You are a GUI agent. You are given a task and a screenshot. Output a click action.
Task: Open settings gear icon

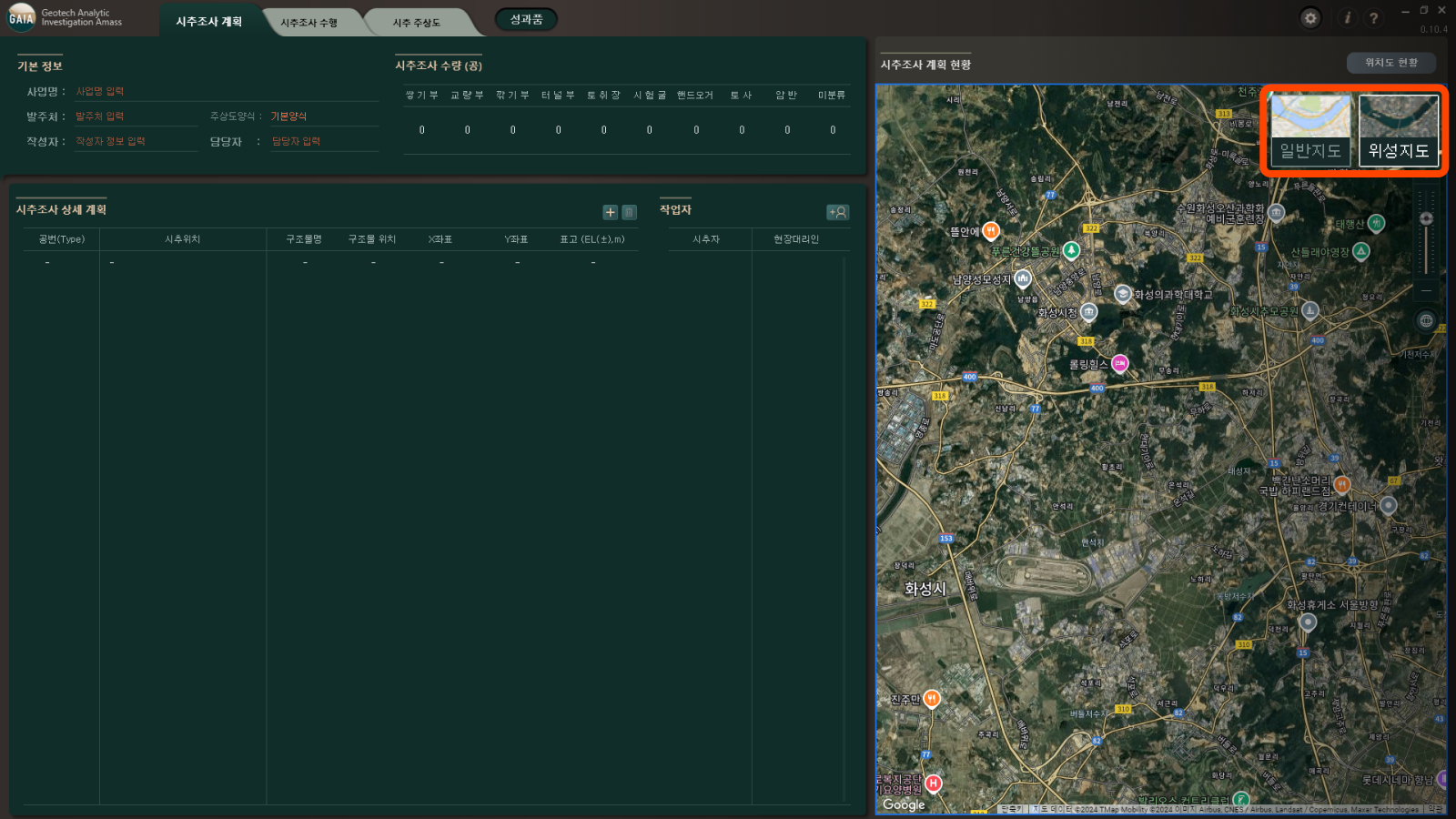click(x=1310, y=18)
